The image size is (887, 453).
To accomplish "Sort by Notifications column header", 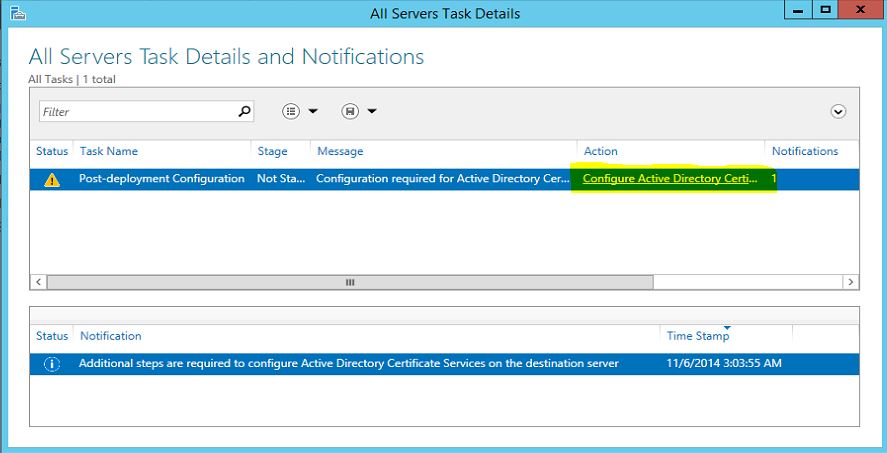I will 805,151.
